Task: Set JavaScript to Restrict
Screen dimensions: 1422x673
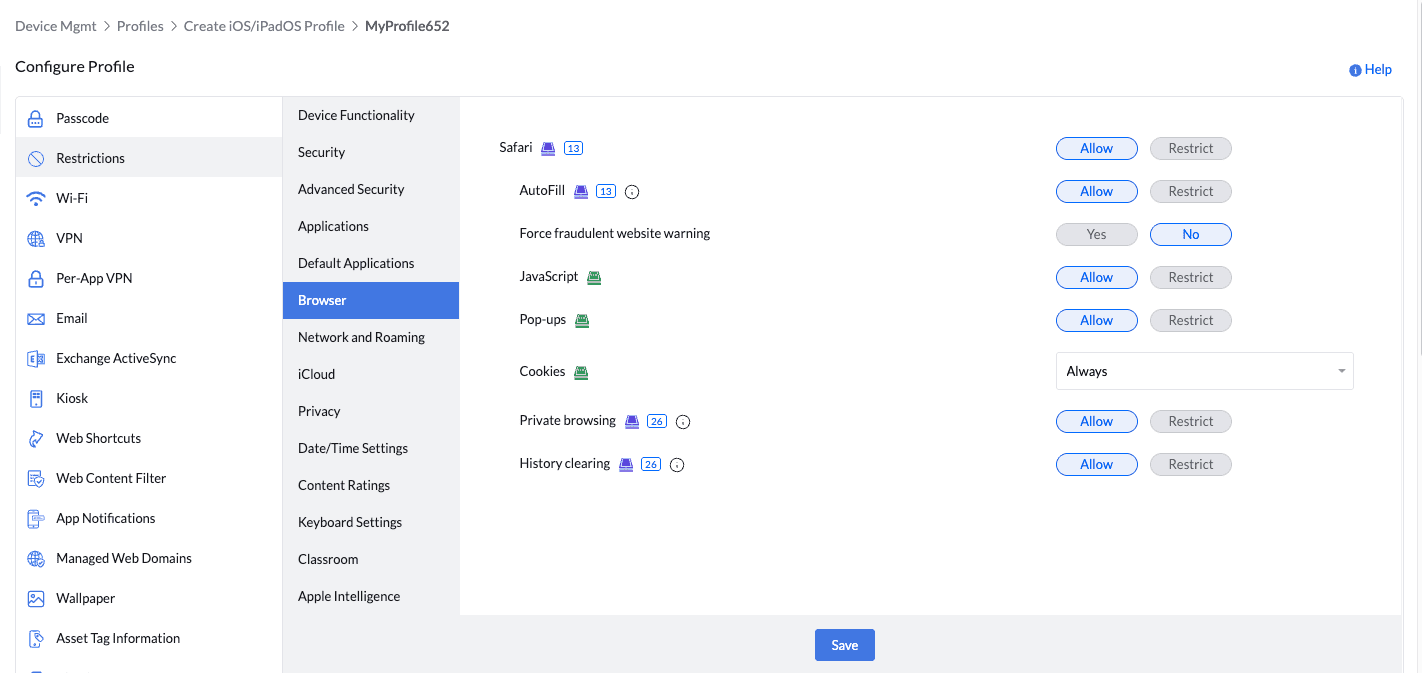Action: (x=1191, y=277)
